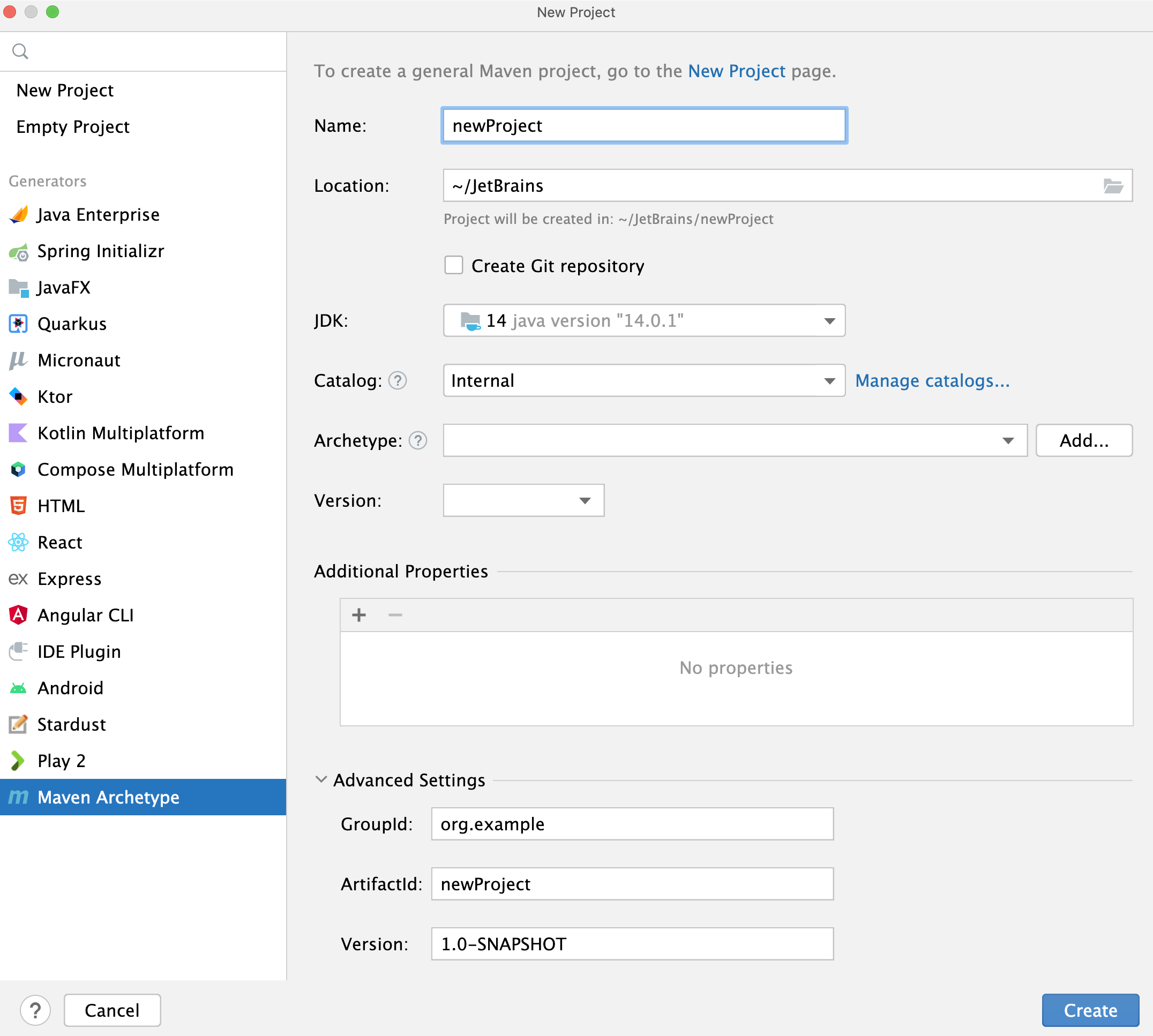The image size is (1153, 1036).
Task: Select Empty Project from sidebar
Action: point(74,126)
